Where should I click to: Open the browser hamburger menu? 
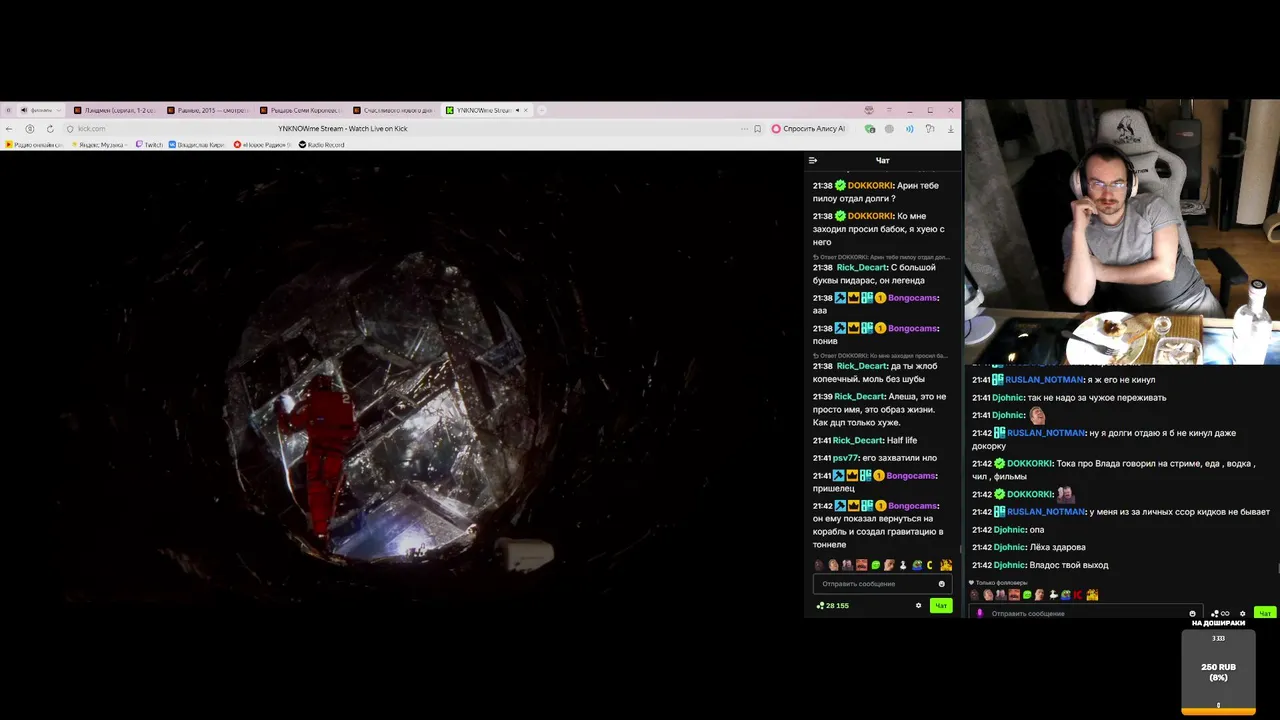(x=889, y=110)
